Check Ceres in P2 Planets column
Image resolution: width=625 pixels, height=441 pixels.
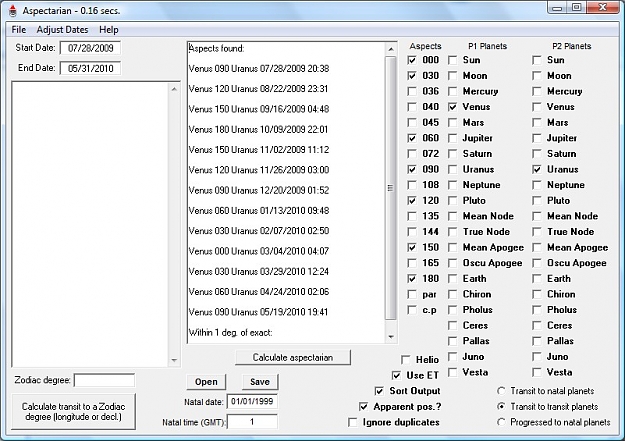point(537,325)
